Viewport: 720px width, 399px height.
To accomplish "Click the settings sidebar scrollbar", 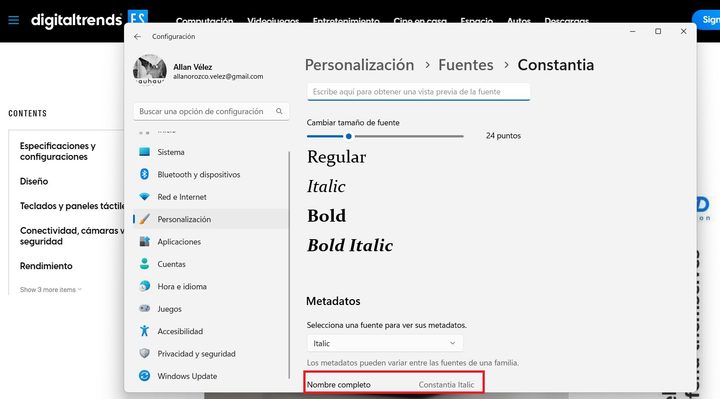I will tap(289, 265).
